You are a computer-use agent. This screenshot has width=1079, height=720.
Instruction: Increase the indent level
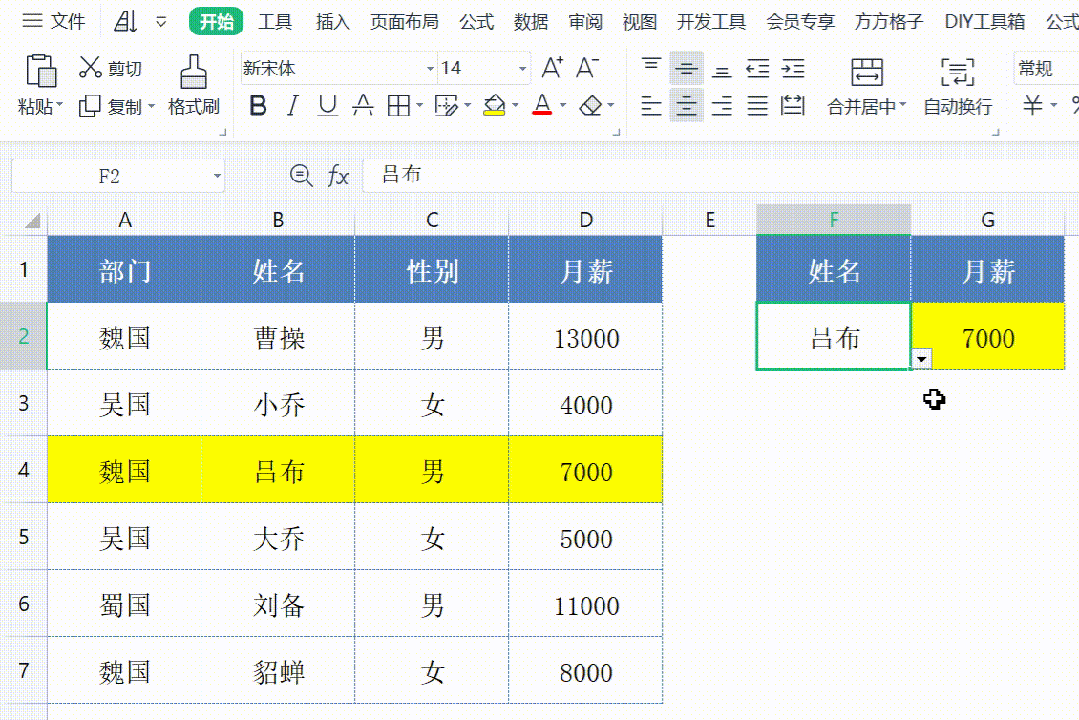(x=793, y=68)
